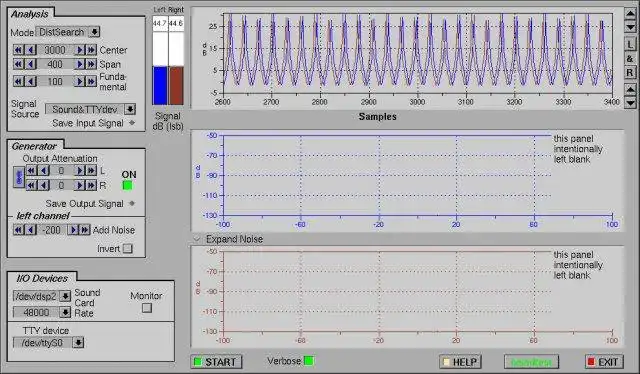Image resolution: width=640 pixels, height=374 pixels.
Task: Fast-increase Fundamental with double-right arrow
Action: [x=91, y=81]
